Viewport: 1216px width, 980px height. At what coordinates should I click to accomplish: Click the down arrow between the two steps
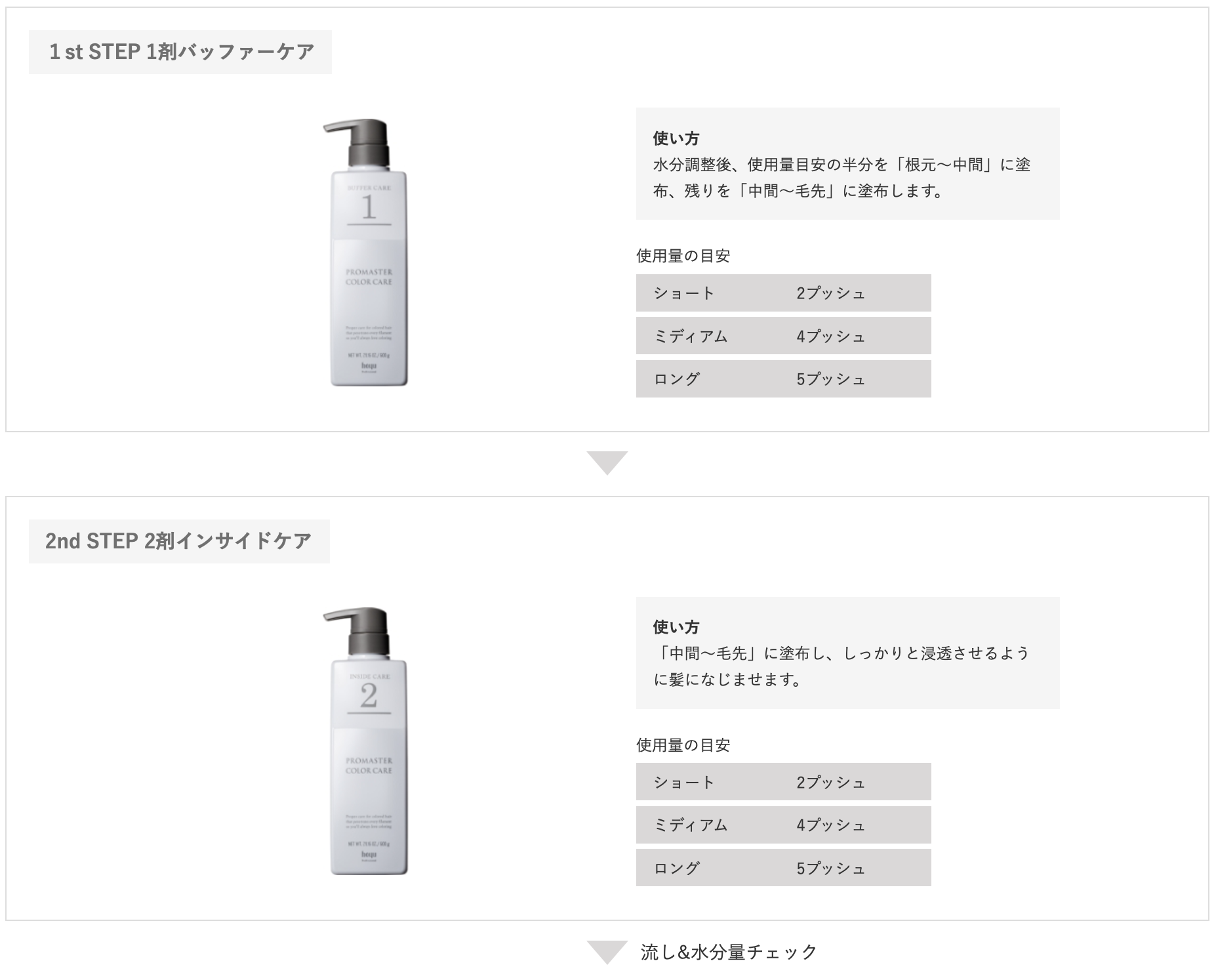point(607,462)
